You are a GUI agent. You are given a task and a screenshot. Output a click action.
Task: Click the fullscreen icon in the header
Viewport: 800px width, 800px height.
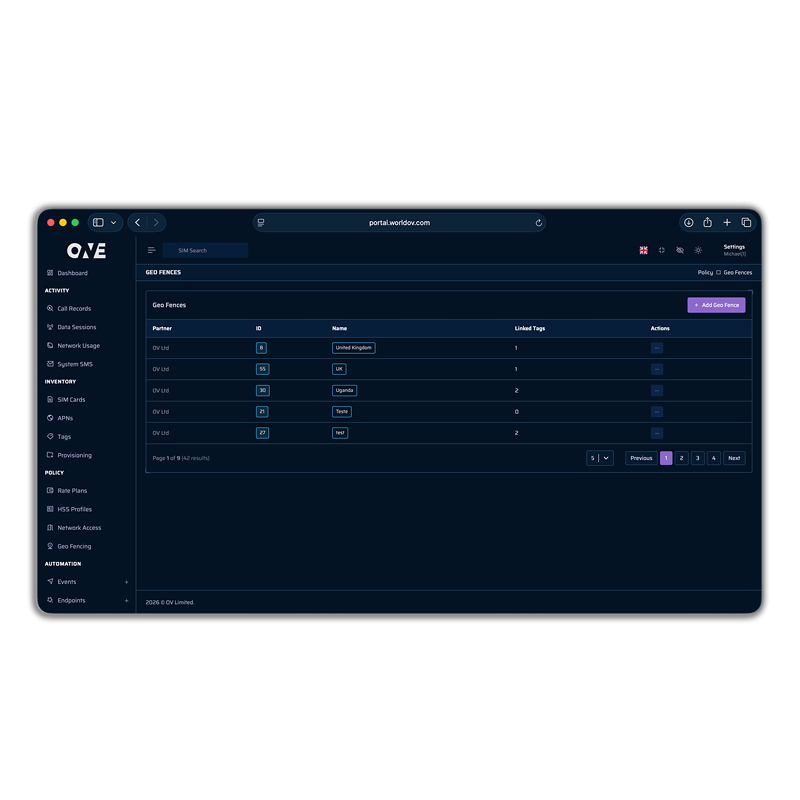pos(661,250)
